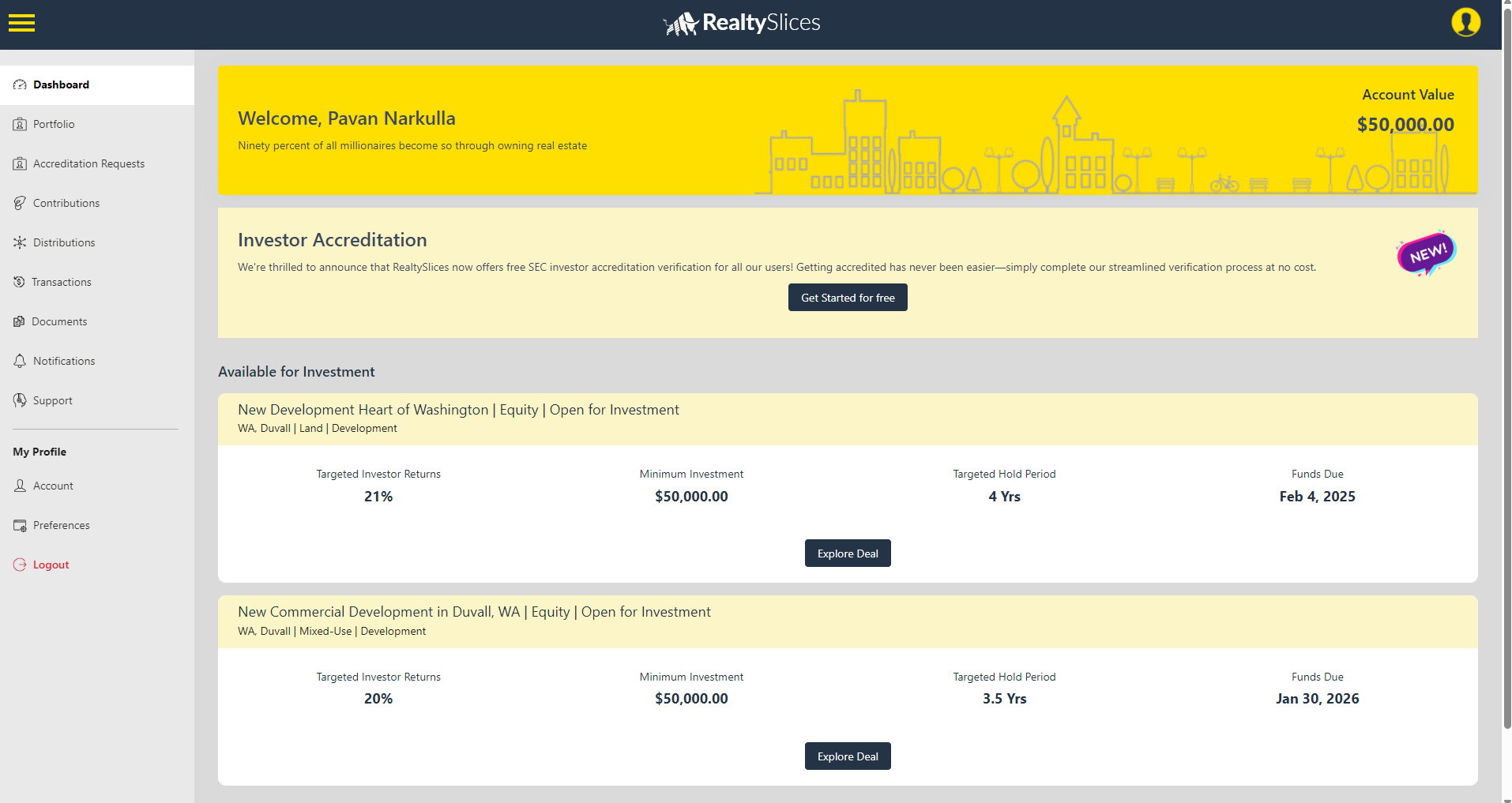Image resolution: width=1512 pixels, height=803 pixels.
Task: Open Accreditation Requests page
Action: point(97,163)
